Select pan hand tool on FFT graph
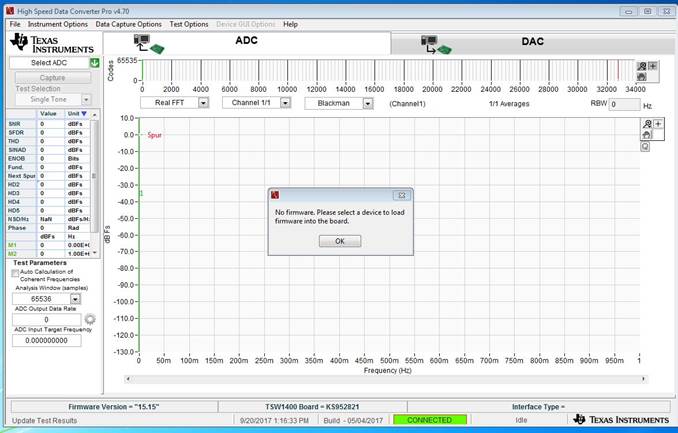This screenshot has height=433, width=678. [647, 135]
